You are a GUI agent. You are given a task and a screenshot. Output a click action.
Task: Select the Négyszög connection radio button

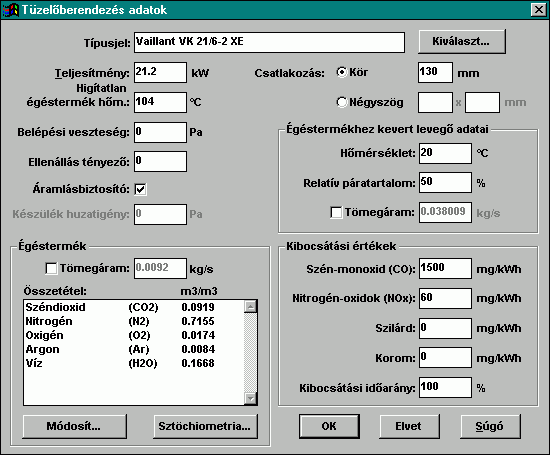coord(342,102)
